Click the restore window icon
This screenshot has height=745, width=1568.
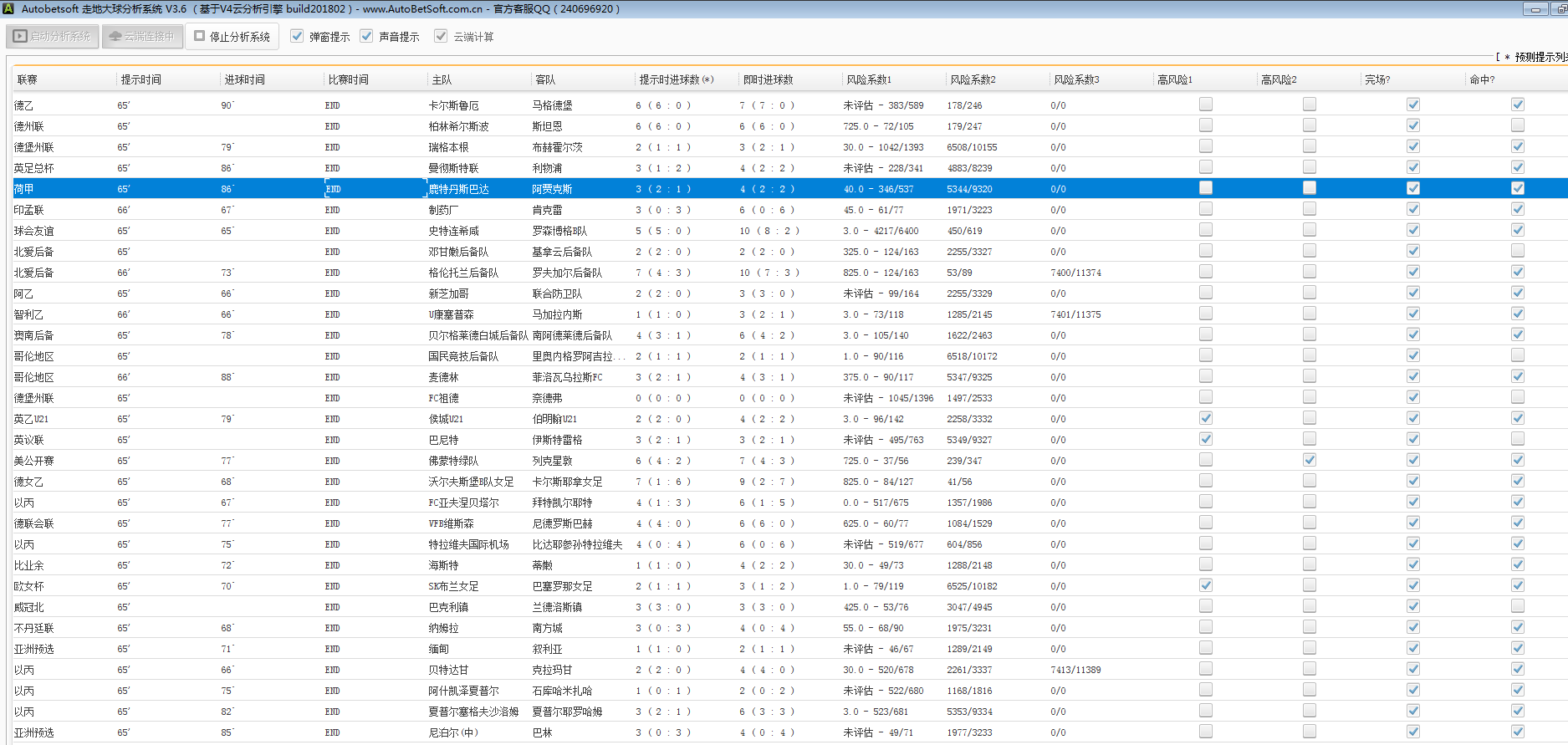pos(1560,9)
